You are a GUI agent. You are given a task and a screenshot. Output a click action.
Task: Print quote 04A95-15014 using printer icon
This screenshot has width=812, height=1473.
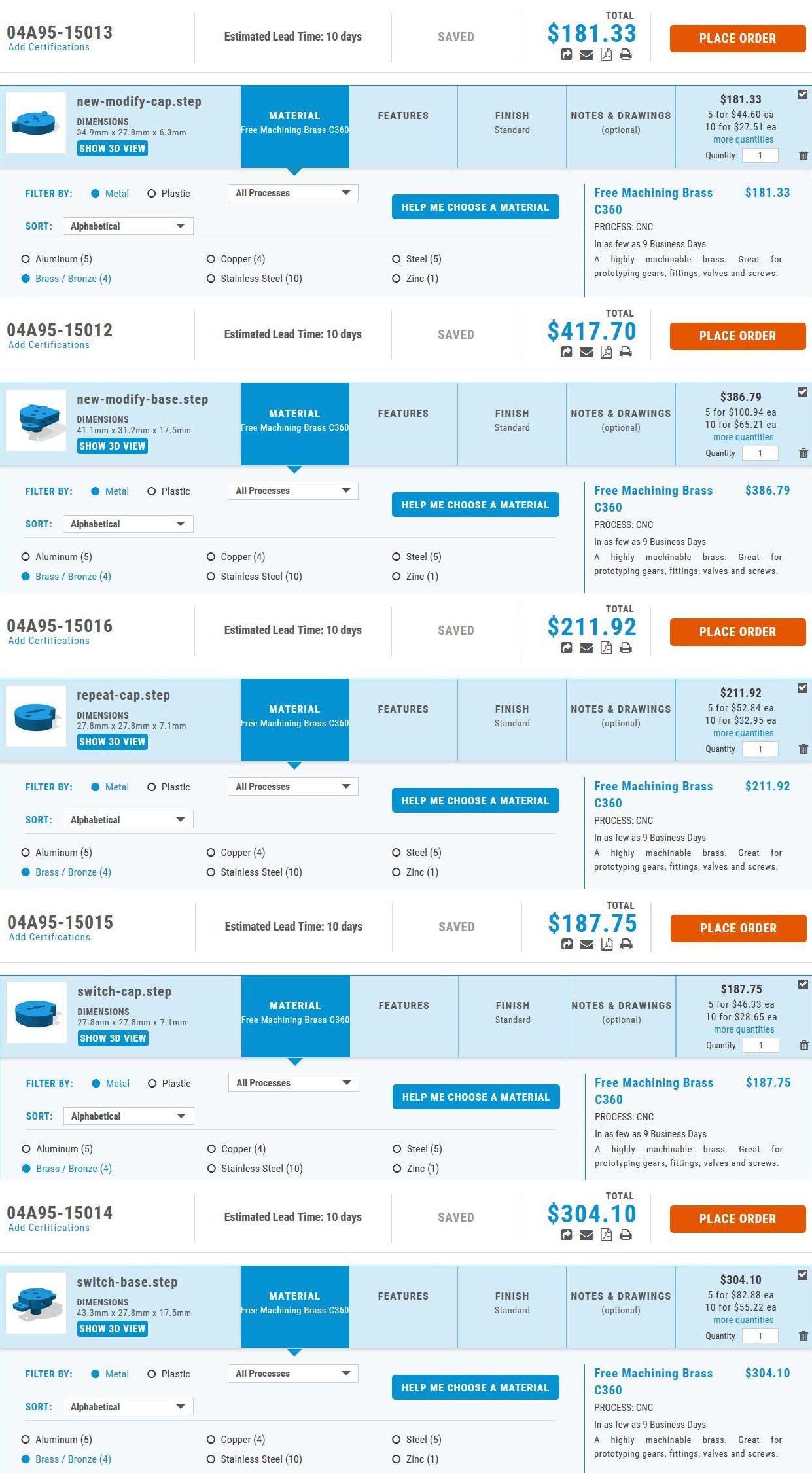[x=626, y=1235]
